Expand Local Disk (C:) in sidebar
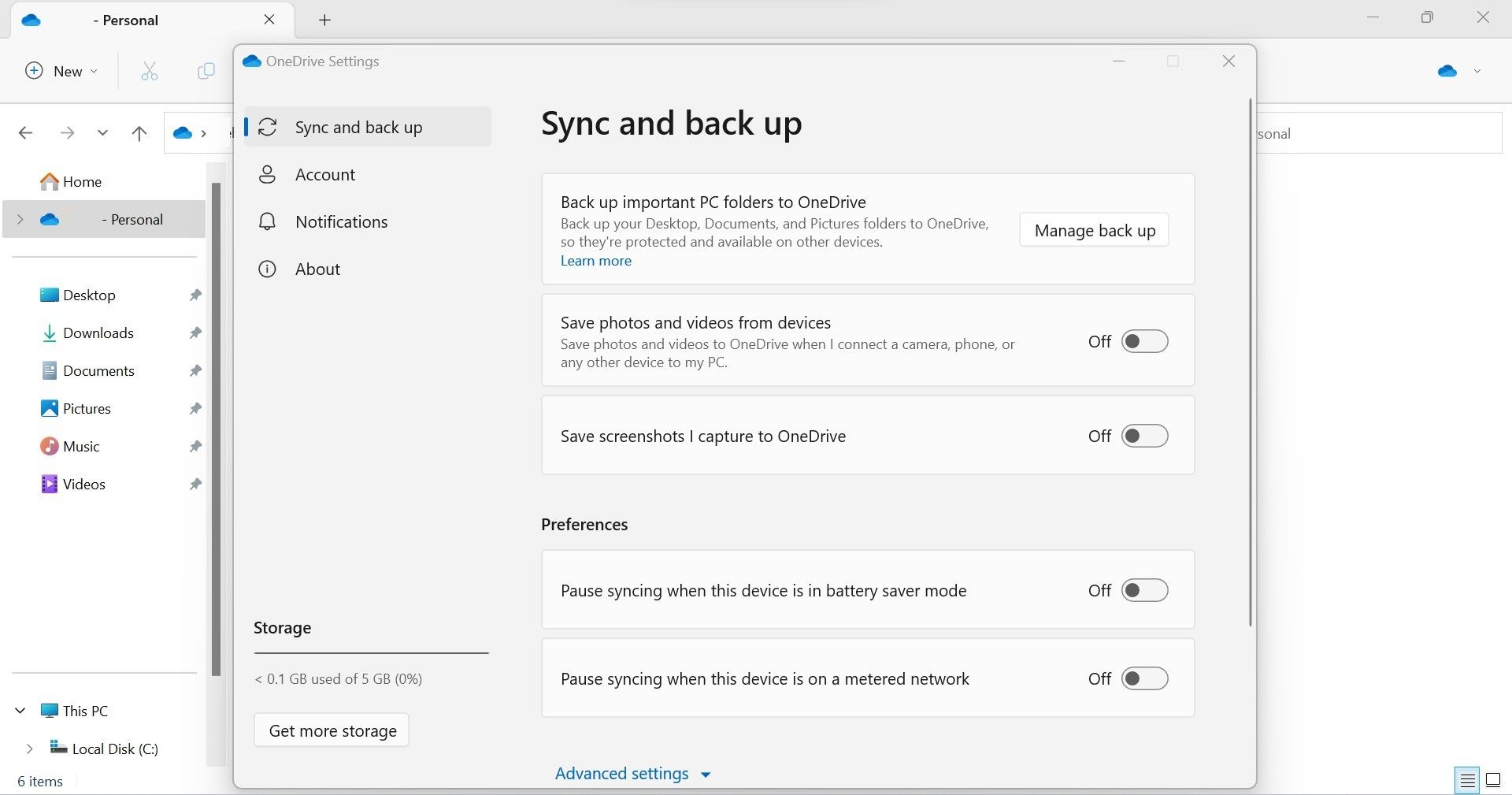Image resolution: width=1512 pixels, height=795 pixels. point(31,749)
